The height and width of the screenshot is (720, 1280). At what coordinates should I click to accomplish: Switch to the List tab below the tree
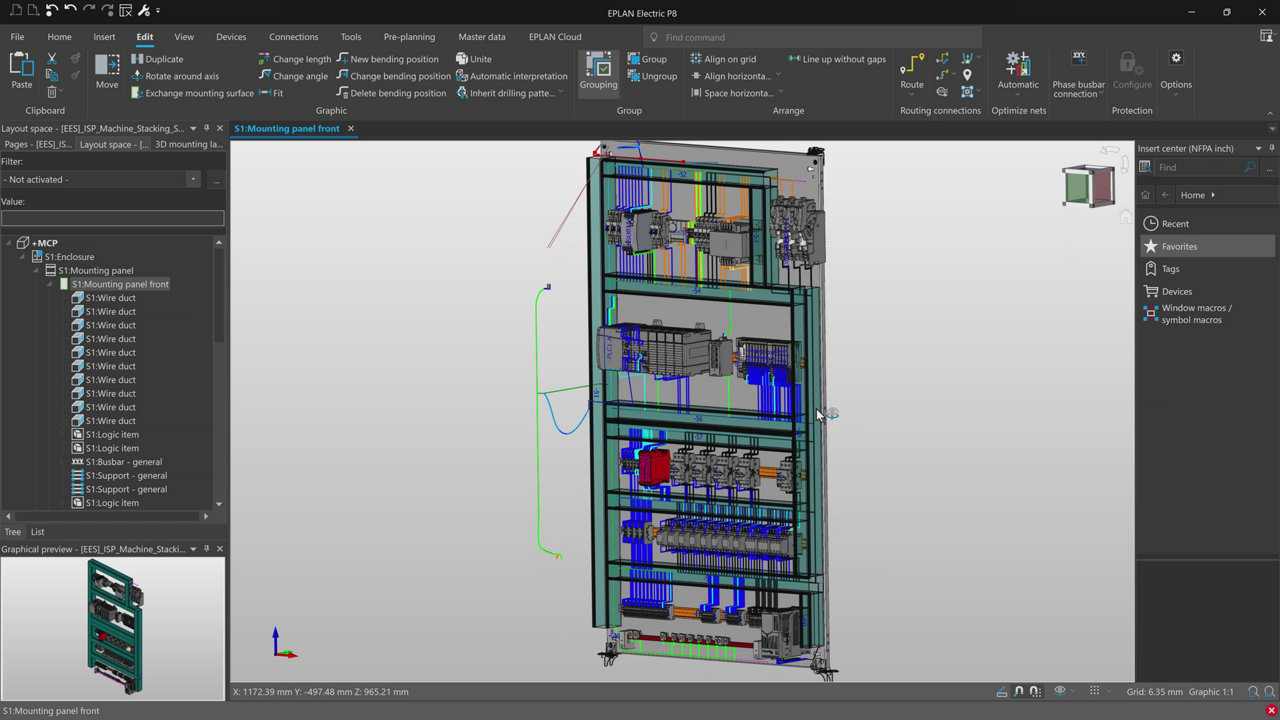point(37,532)
